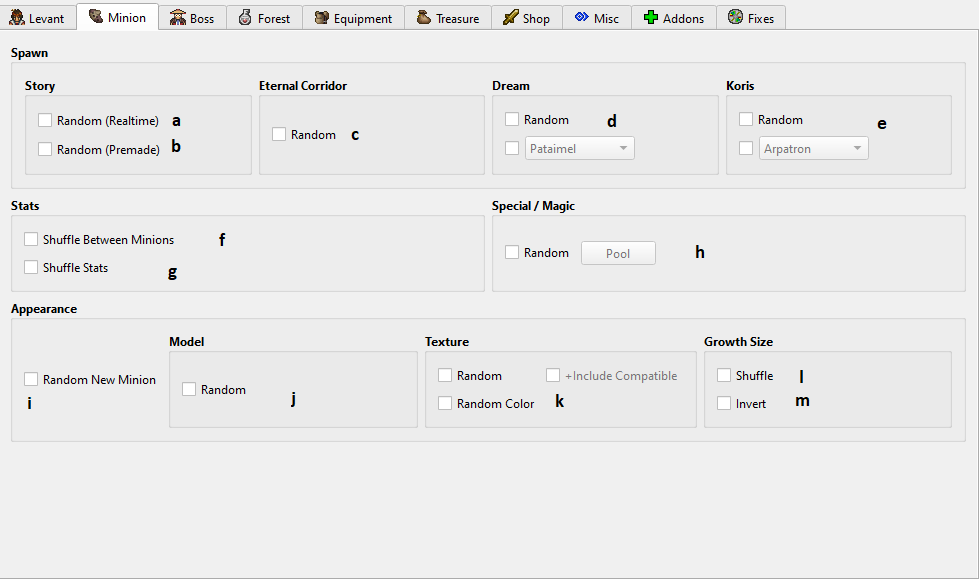Open the Arpatron dropdown
Viewport: 979px width, 579px height.
coord(814,148)
